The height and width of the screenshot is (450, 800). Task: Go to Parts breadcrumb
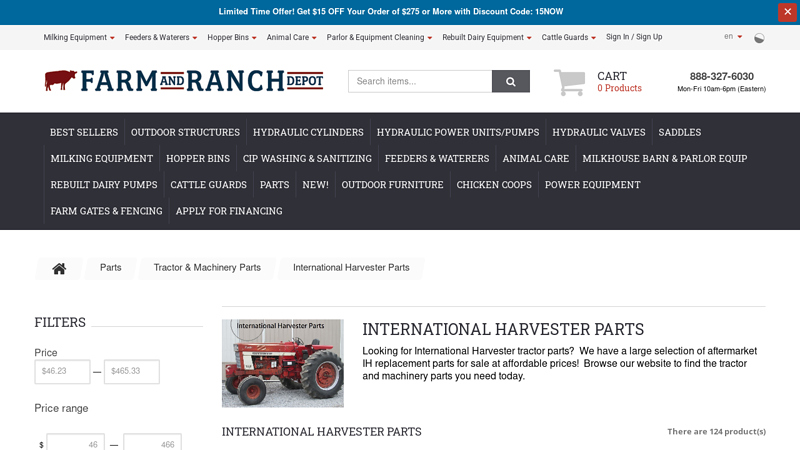coord(111,268)
